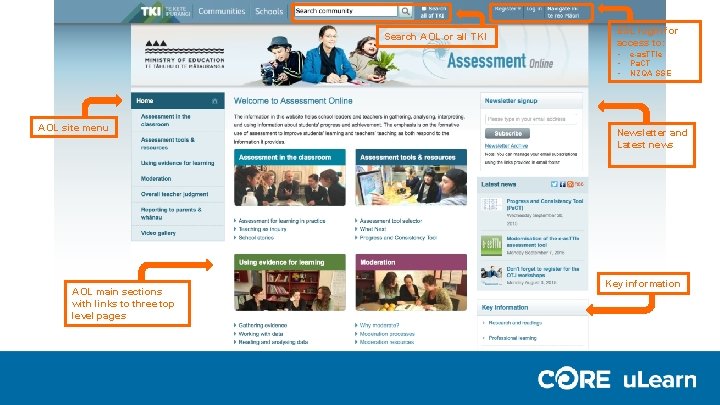
Task: Open Gathering evidence link
Action: 263,325
